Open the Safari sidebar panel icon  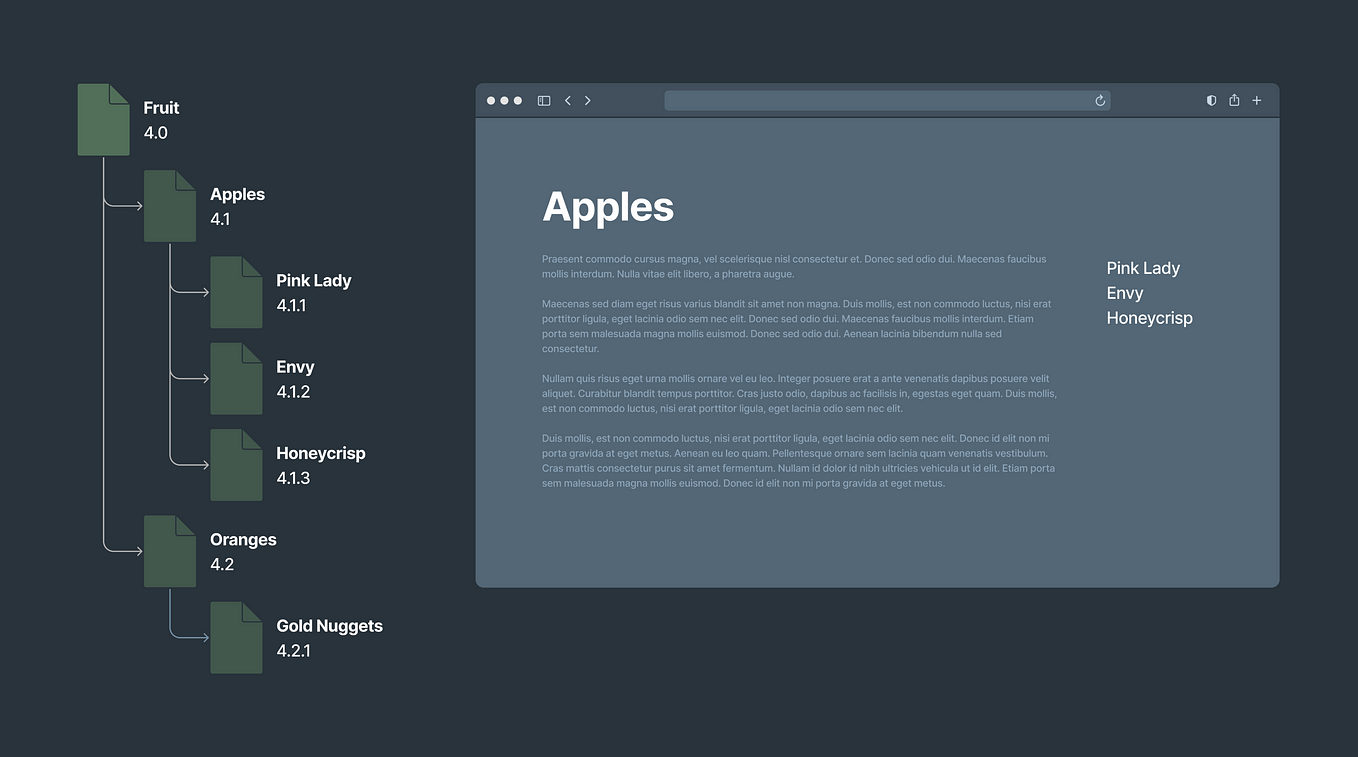click(543, 100)
